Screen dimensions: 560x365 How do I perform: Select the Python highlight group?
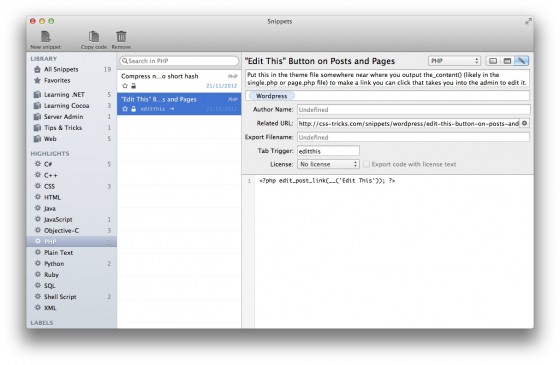71,264
